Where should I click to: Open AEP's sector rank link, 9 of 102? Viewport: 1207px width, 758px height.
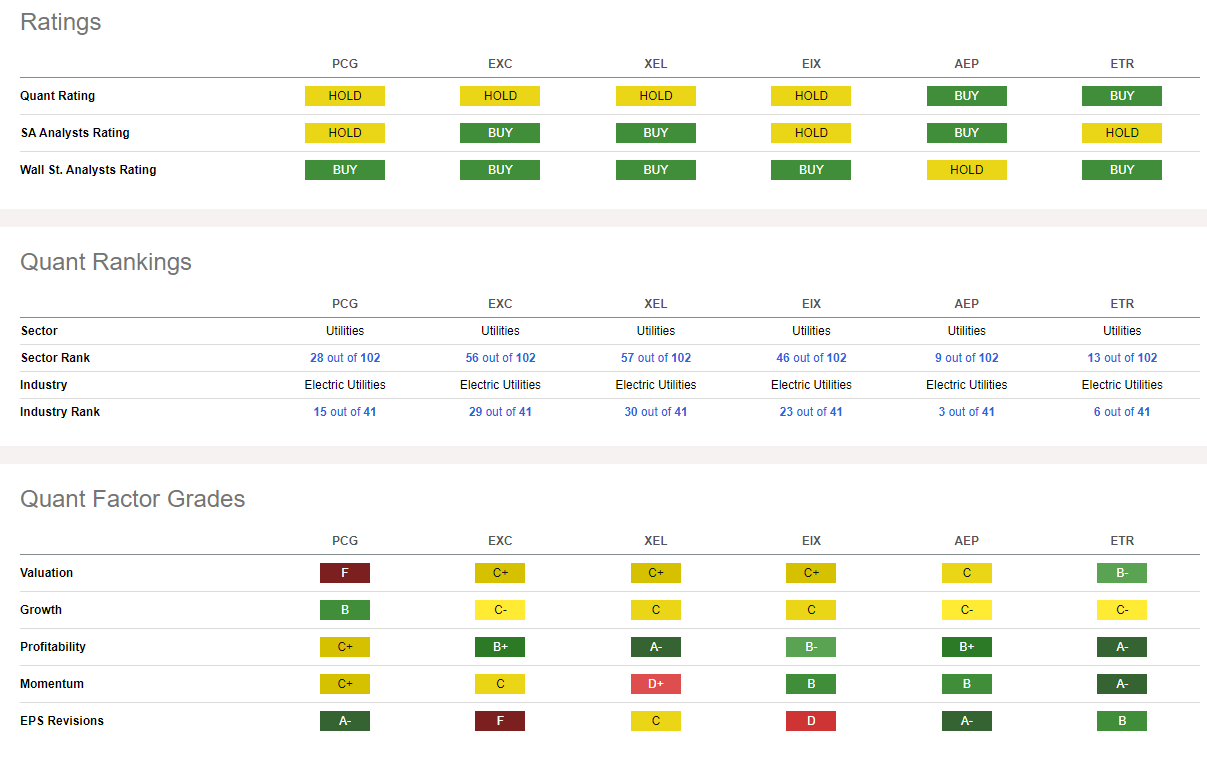click(966, 358)
